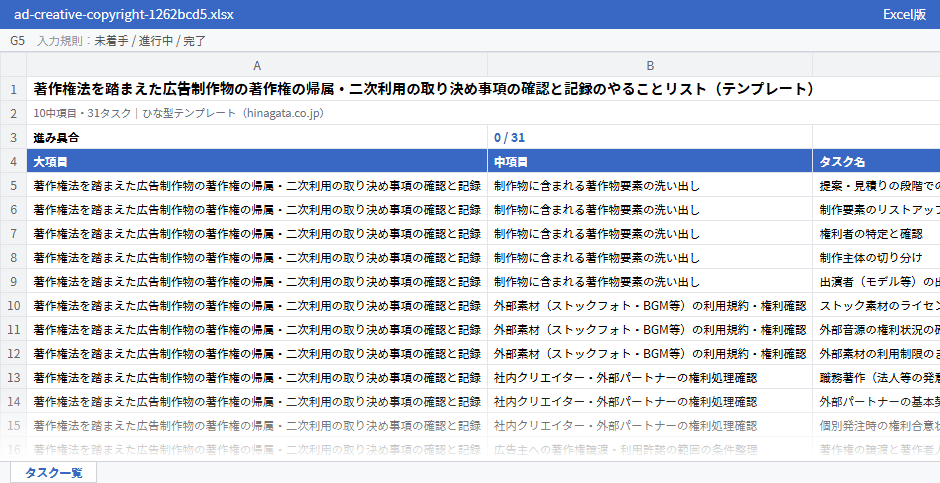Select row header 13
Screen dimensions: 940x483
click(13, 377)
